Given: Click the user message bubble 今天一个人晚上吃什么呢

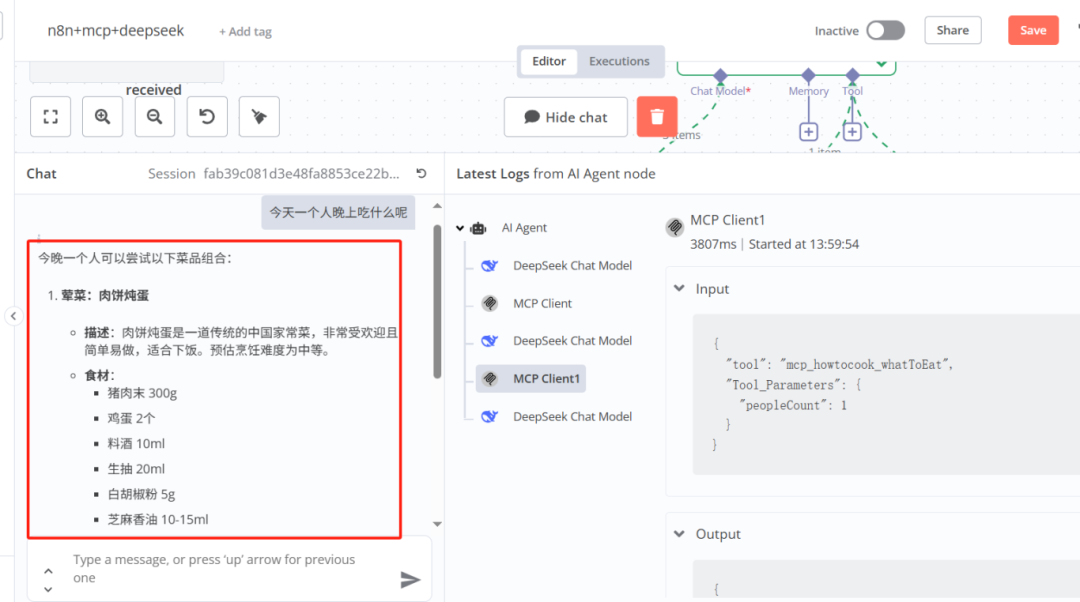Looking at the screenshot, I should [x=338, y=212].
